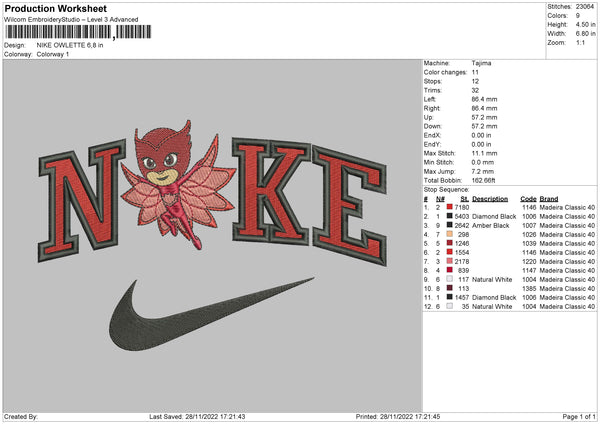Viewport: 600px width, 424px height.
Task: Click the Nike swoosh in the design preview
Action: coord(212,314)
